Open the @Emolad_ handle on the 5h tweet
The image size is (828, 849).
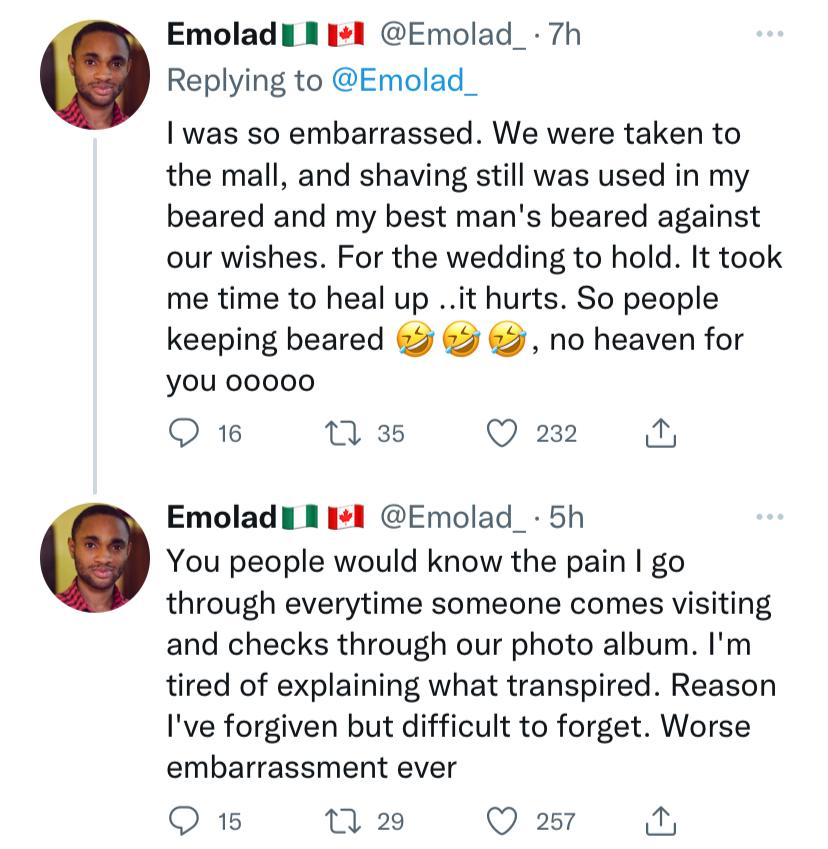(x=452, y=518)
